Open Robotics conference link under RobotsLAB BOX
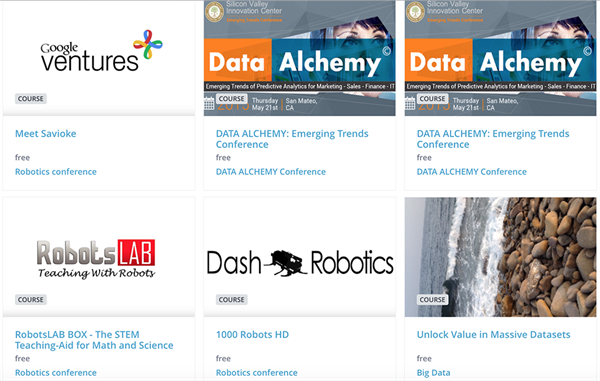Image resolution: width=600 pixels, height=381 pixels. [x=56, y=373]
